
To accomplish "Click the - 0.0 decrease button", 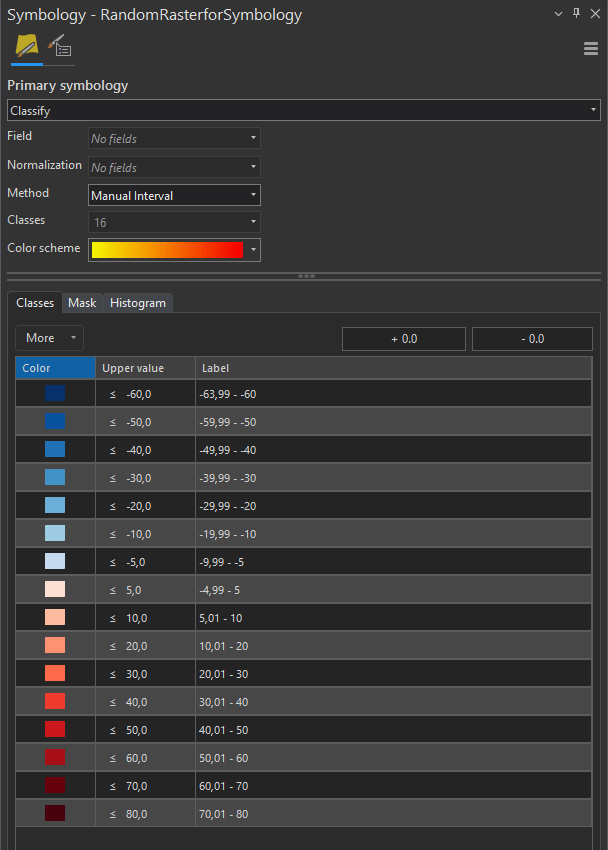I will (x=532, y=339).
